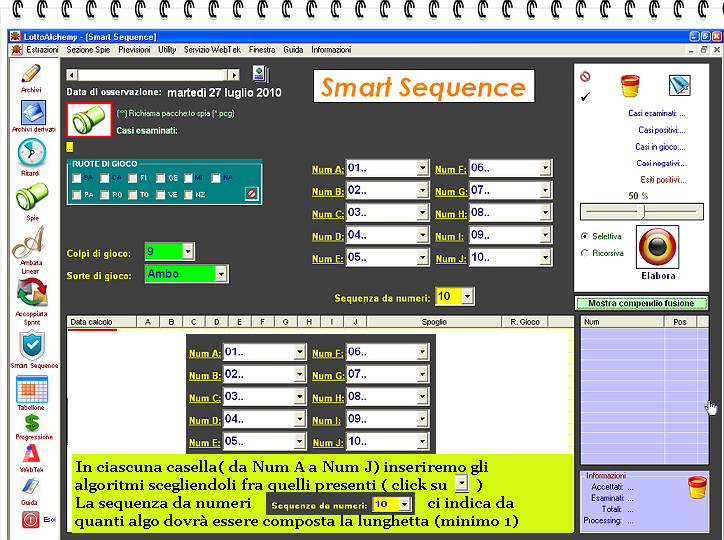
Task: Click the Elabora red round button
Action: (x=658, y=246)
